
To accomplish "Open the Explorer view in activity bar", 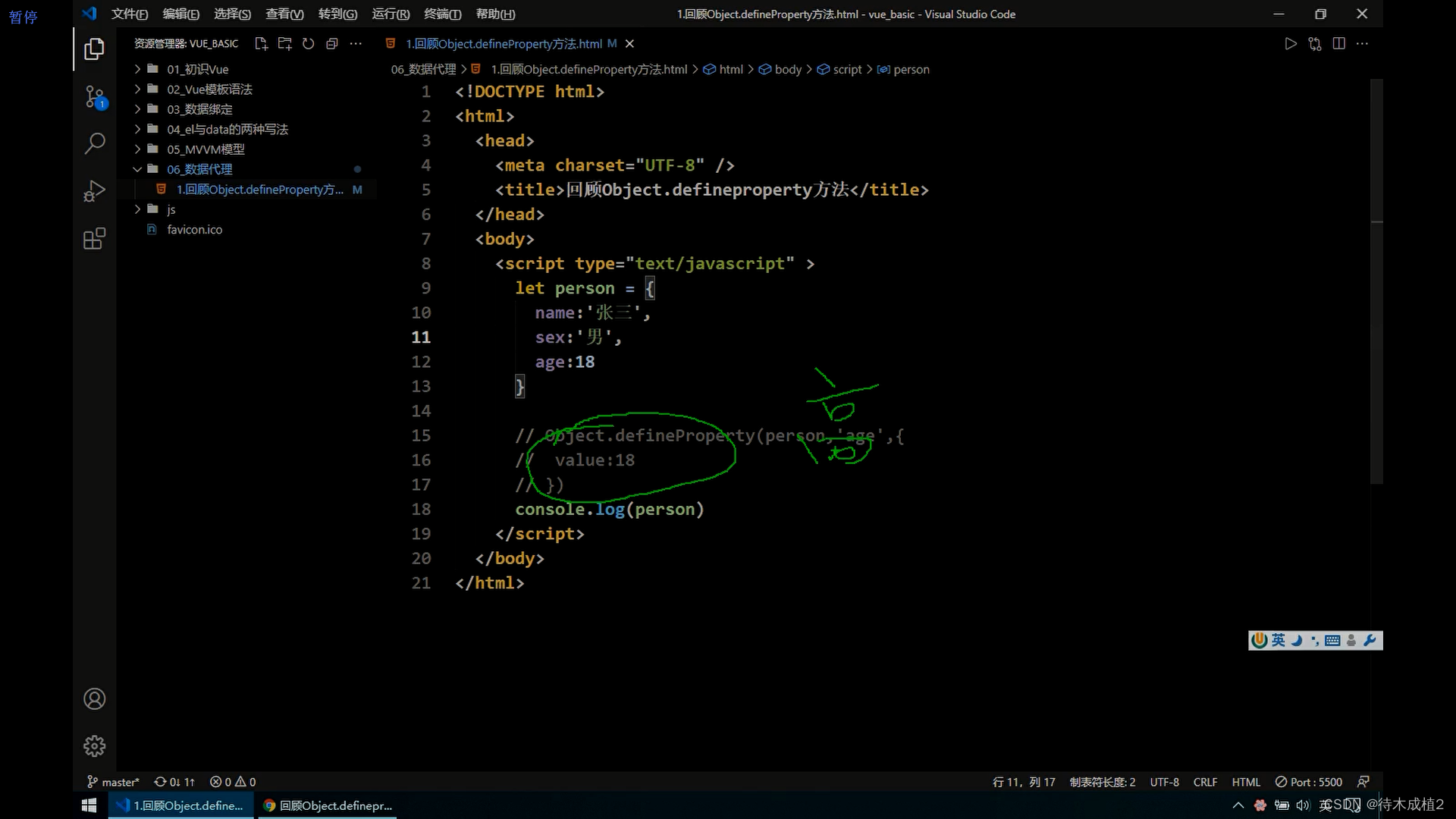I will click(94, 49).
